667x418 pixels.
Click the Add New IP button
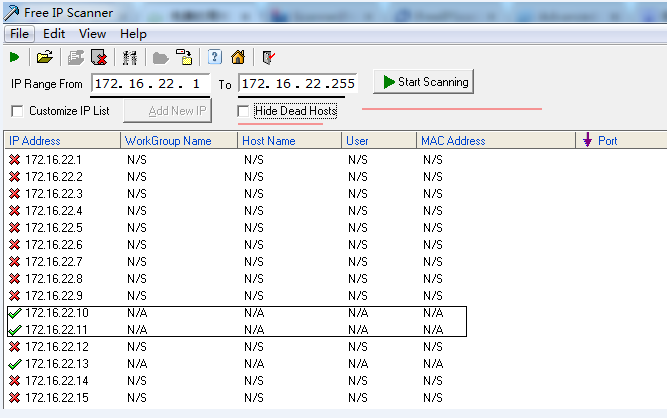coord(168,111)
